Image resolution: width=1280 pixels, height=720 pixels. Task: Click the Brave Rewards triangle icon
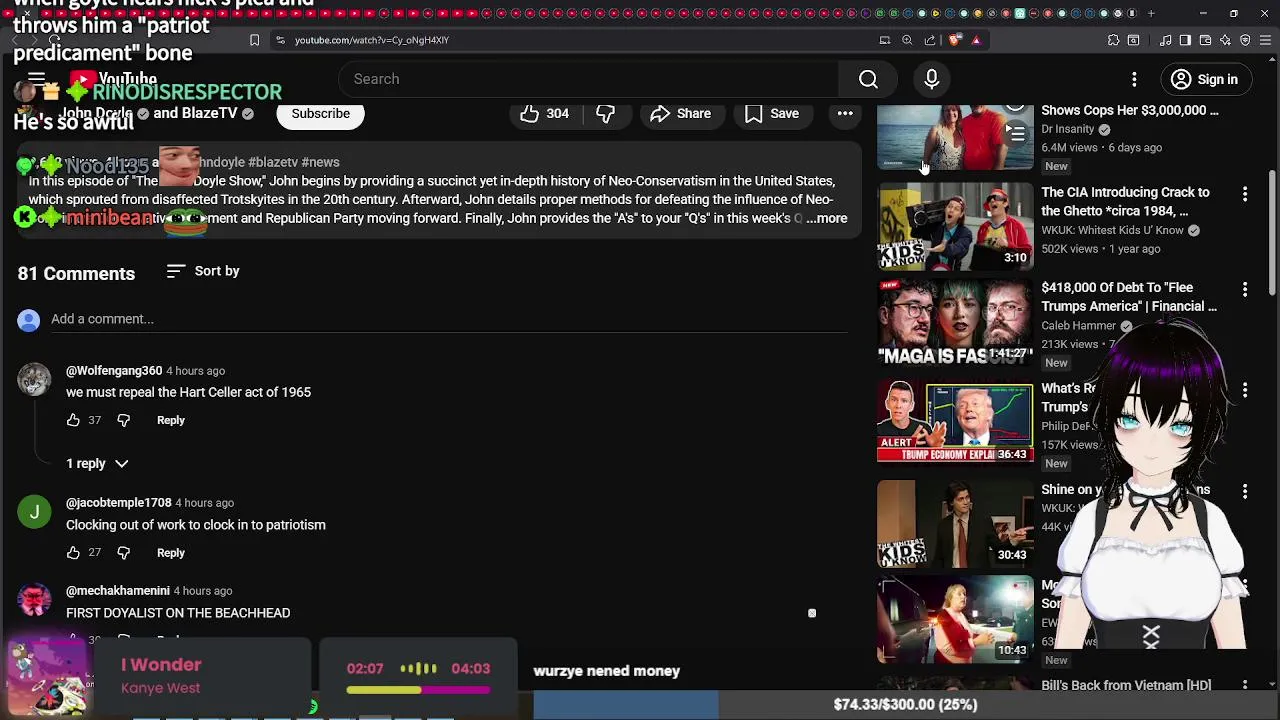coord(976,40)
